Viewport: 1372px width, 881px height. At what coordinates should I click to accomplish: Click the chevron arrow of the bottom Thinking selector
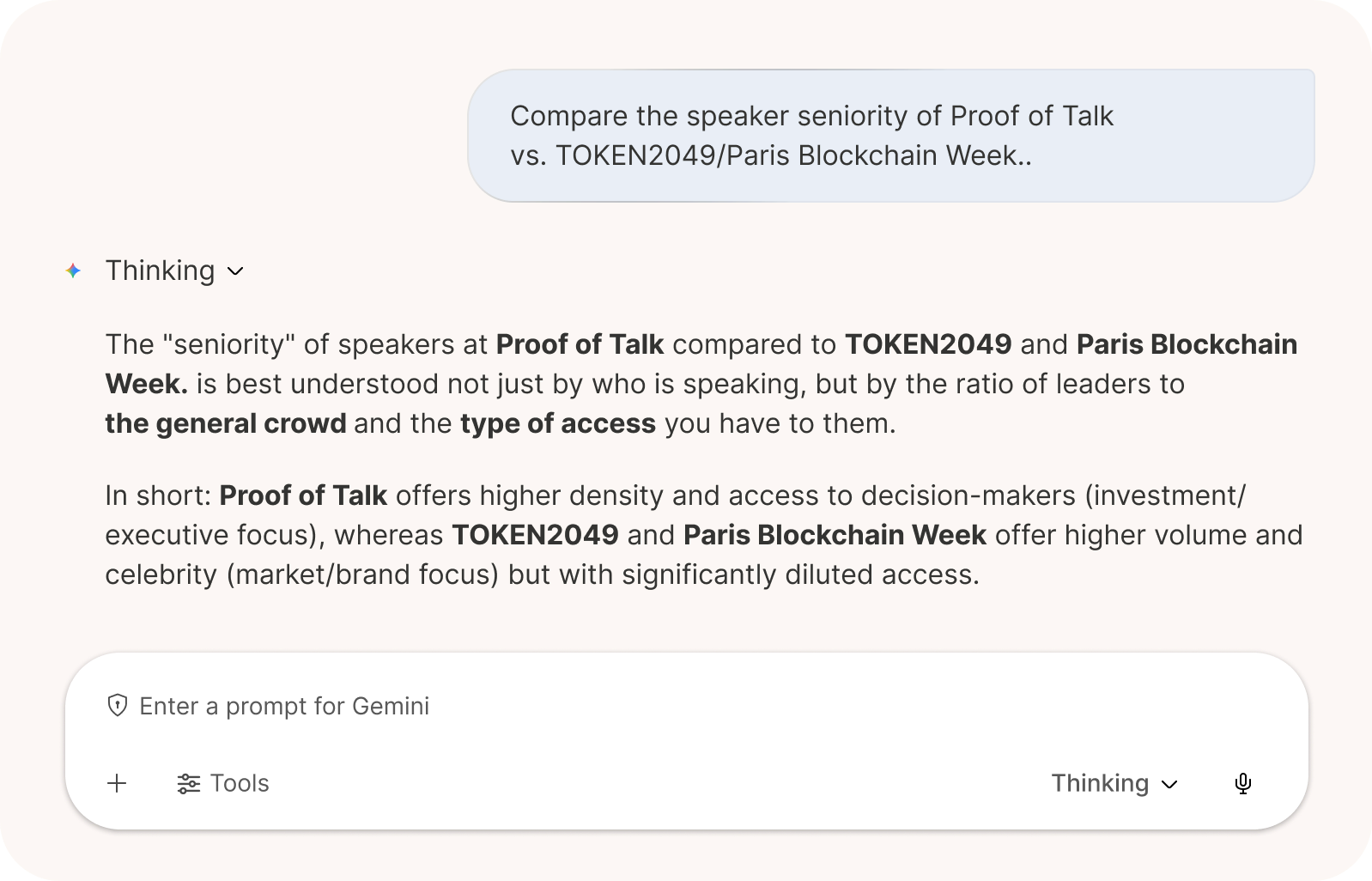coord(1169,784)
